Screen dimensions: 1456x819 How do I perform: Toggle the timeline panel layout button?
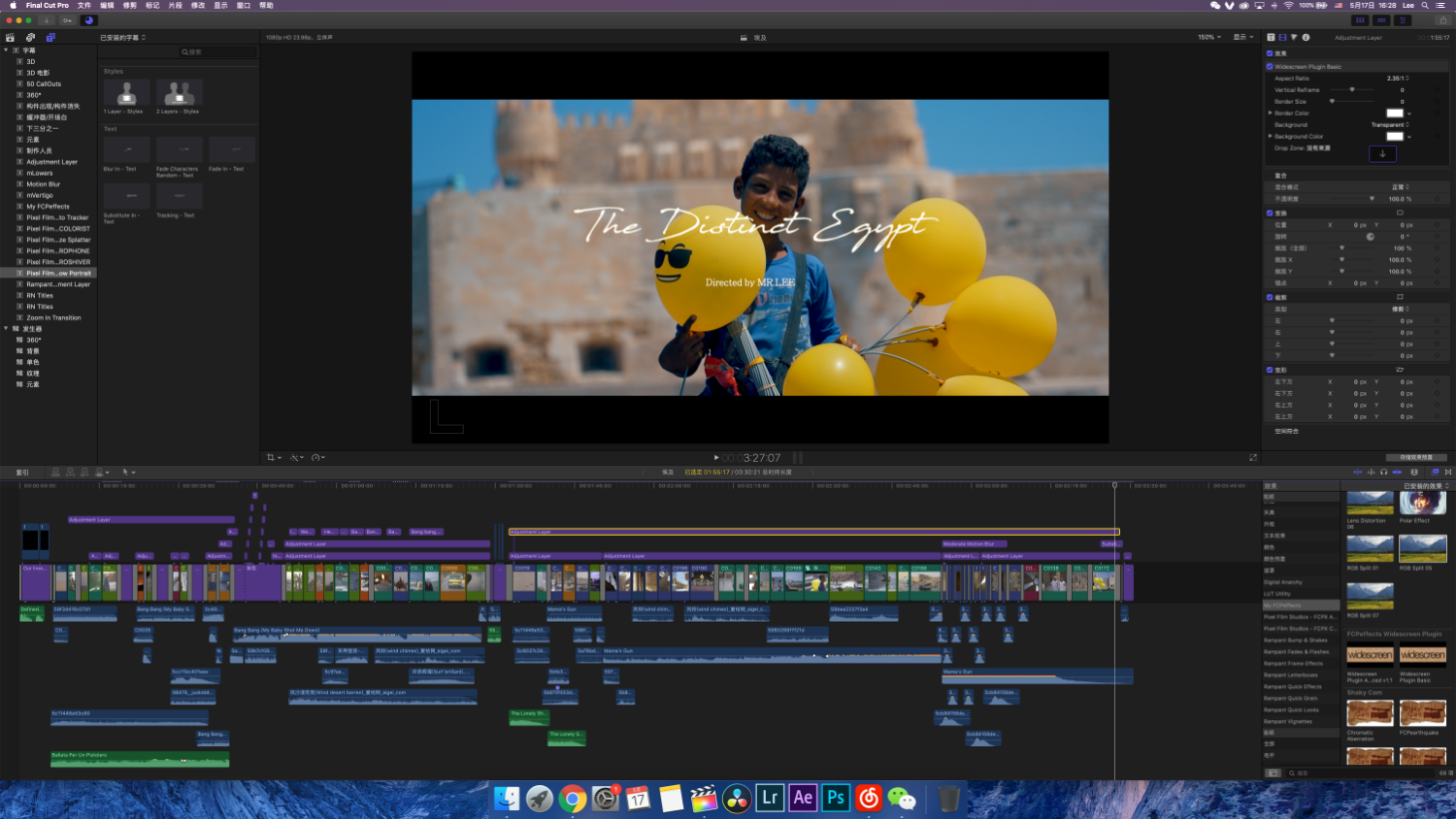(x=1381, y=20)
